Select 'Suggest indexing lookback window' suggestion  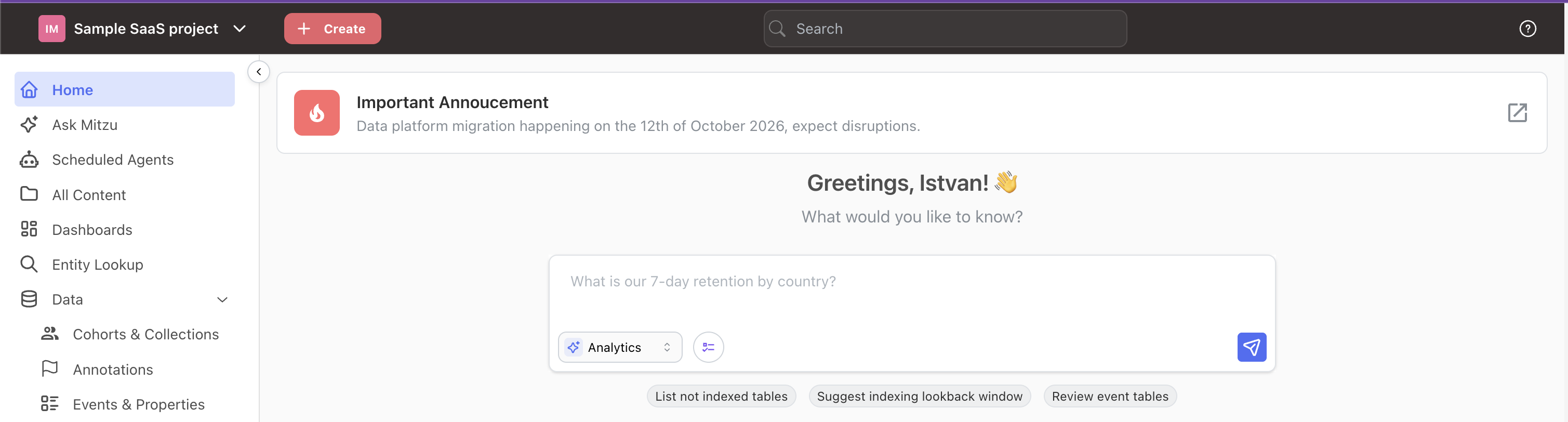(919, 397)
